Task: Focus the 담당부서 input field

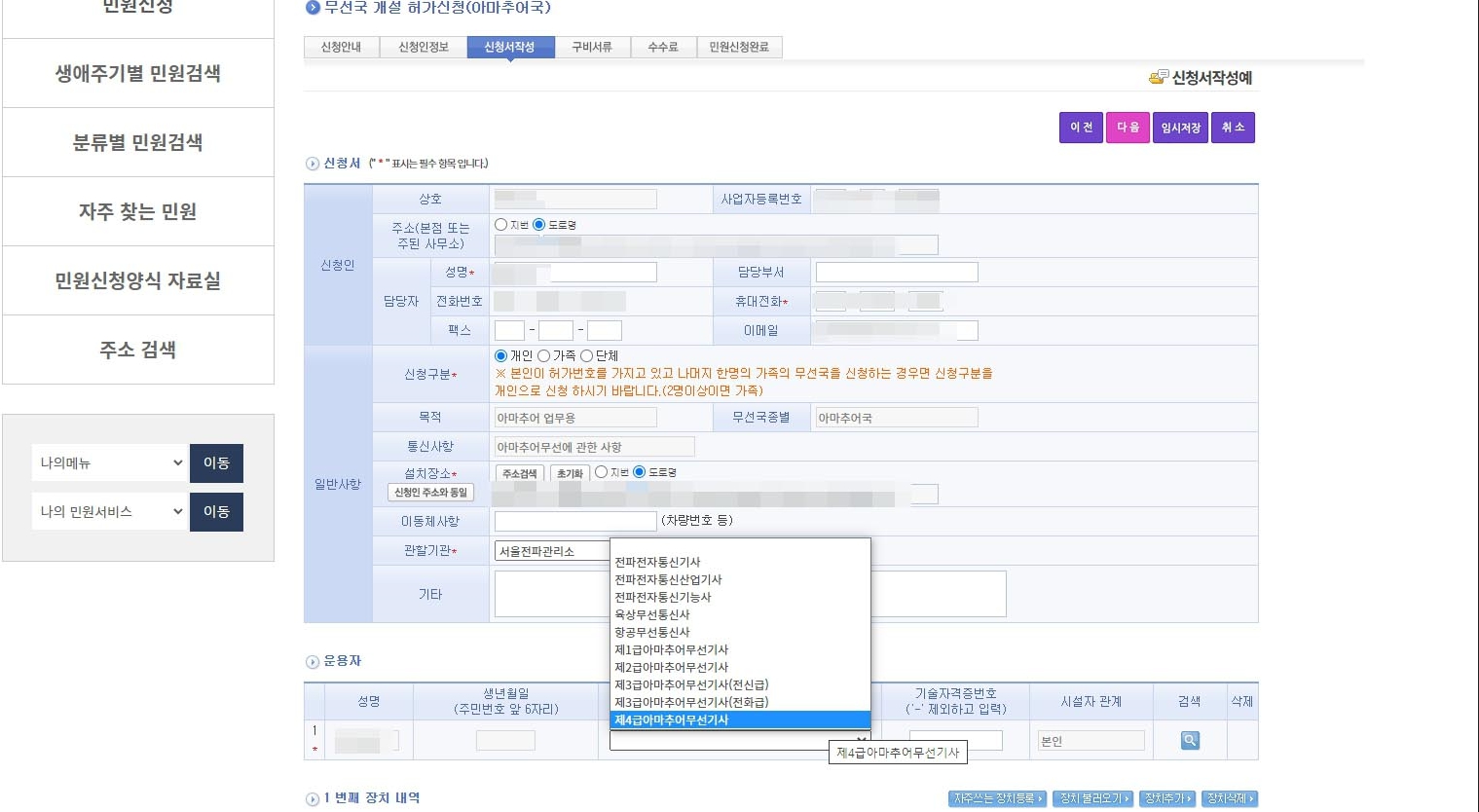Action: point(897,272)
